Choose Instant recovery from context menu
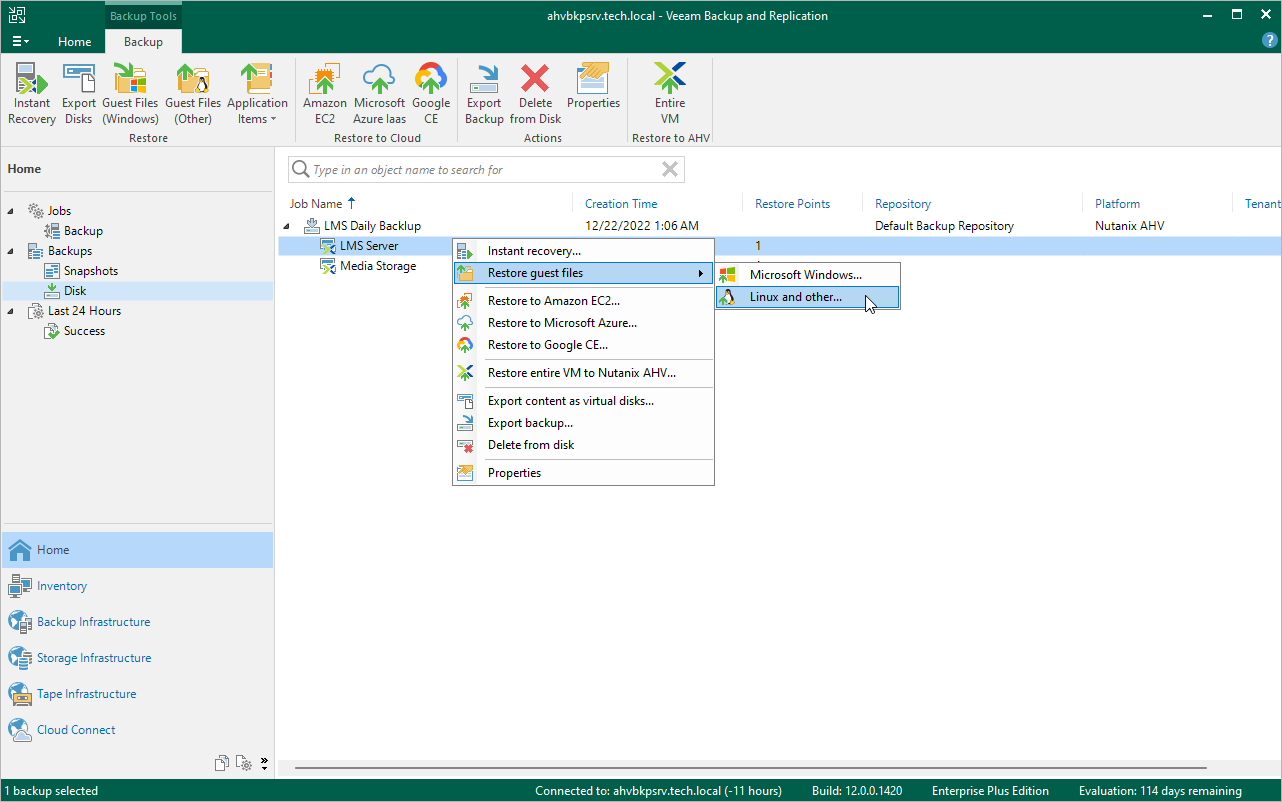The width and height of the screenshot is (1282, 802). (x=584, y=251)
